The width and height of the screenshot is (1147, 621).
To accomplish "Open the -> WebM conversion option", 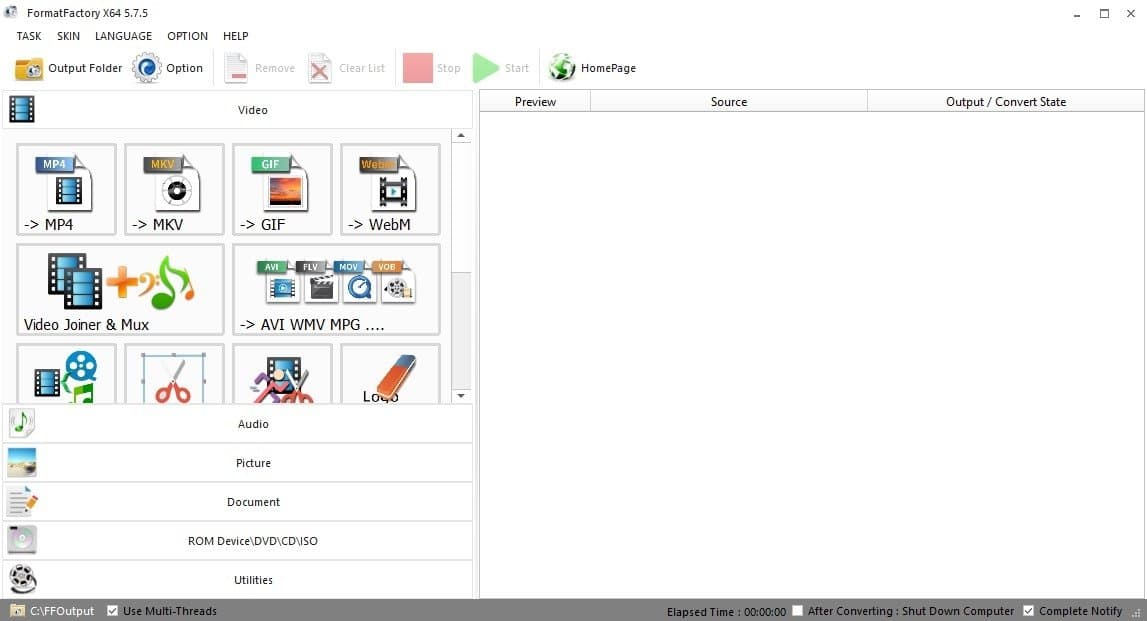I will tap(390, 189).
